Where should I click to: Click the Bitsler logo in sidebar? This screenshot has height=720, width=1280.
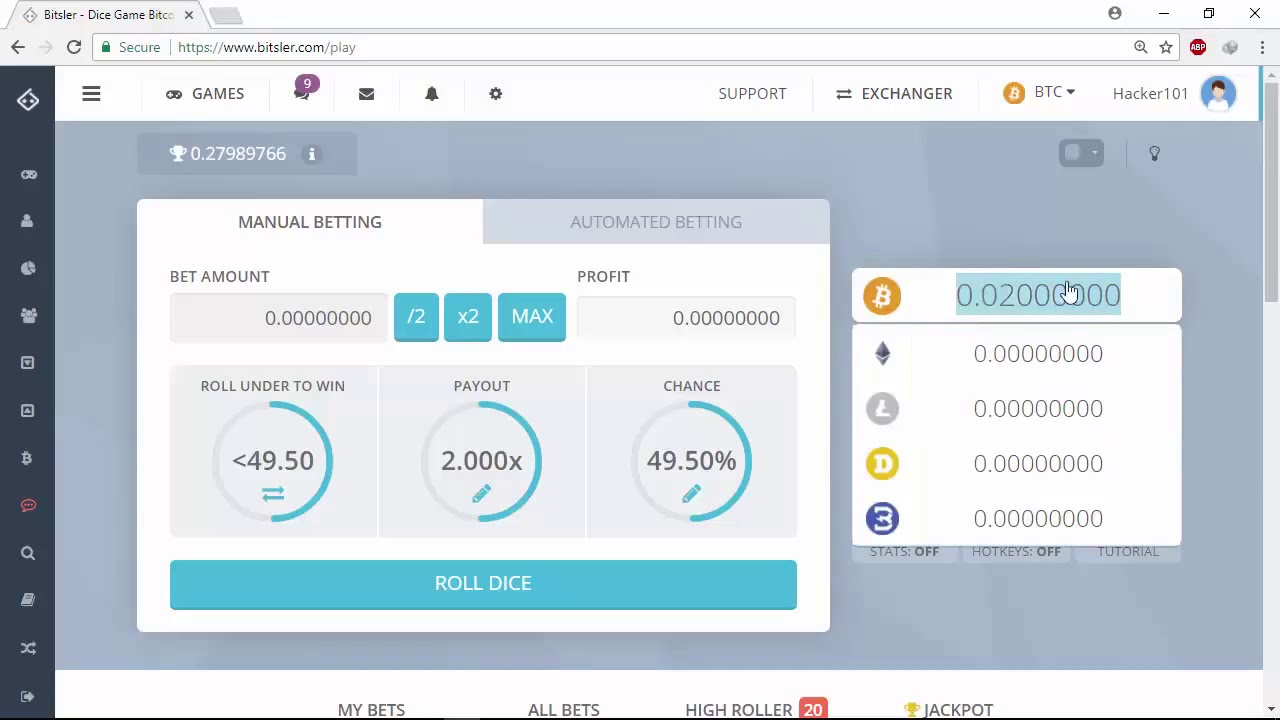[x=28, y=100]
